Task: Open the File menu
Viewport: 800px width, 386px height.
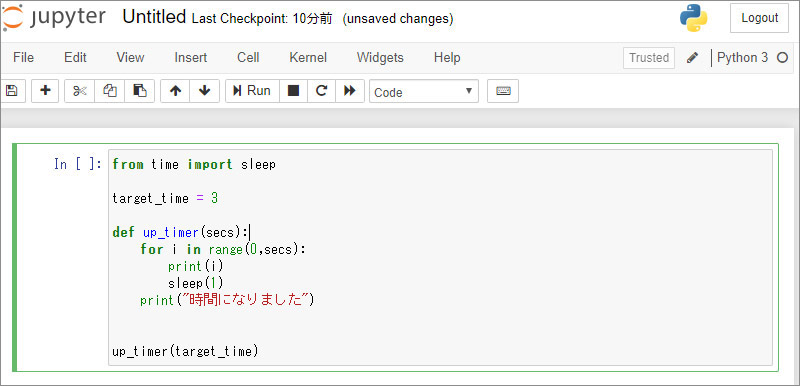Action: coord(23,58)
